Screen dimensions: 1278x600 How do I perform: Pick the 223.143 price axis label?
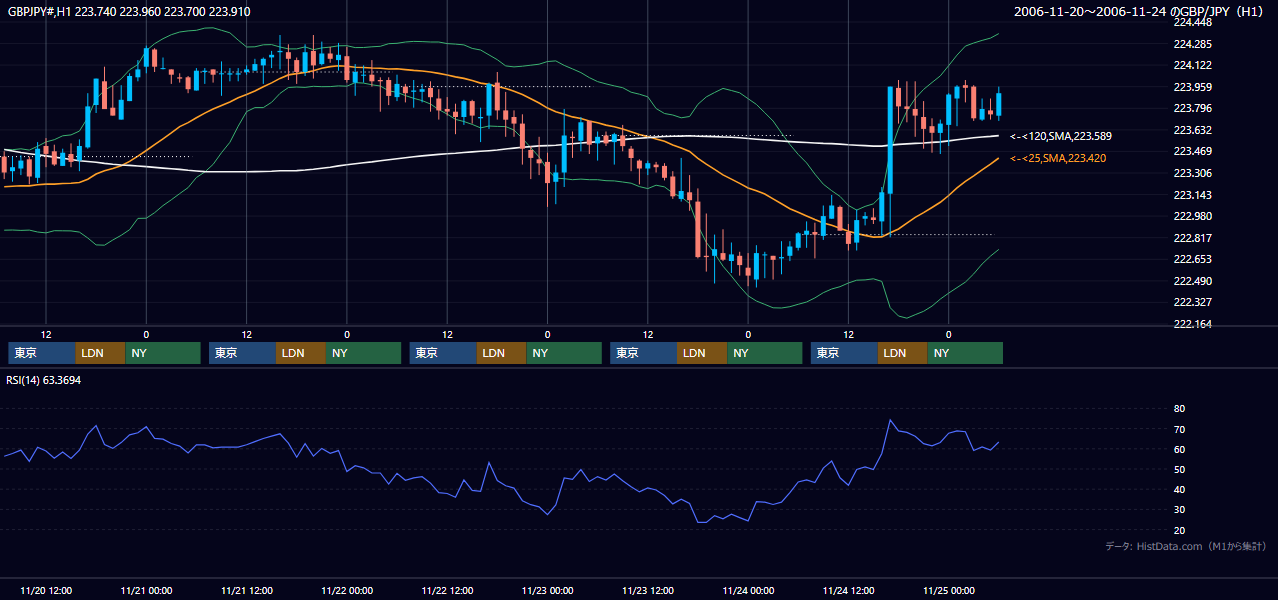(1193, 195)
